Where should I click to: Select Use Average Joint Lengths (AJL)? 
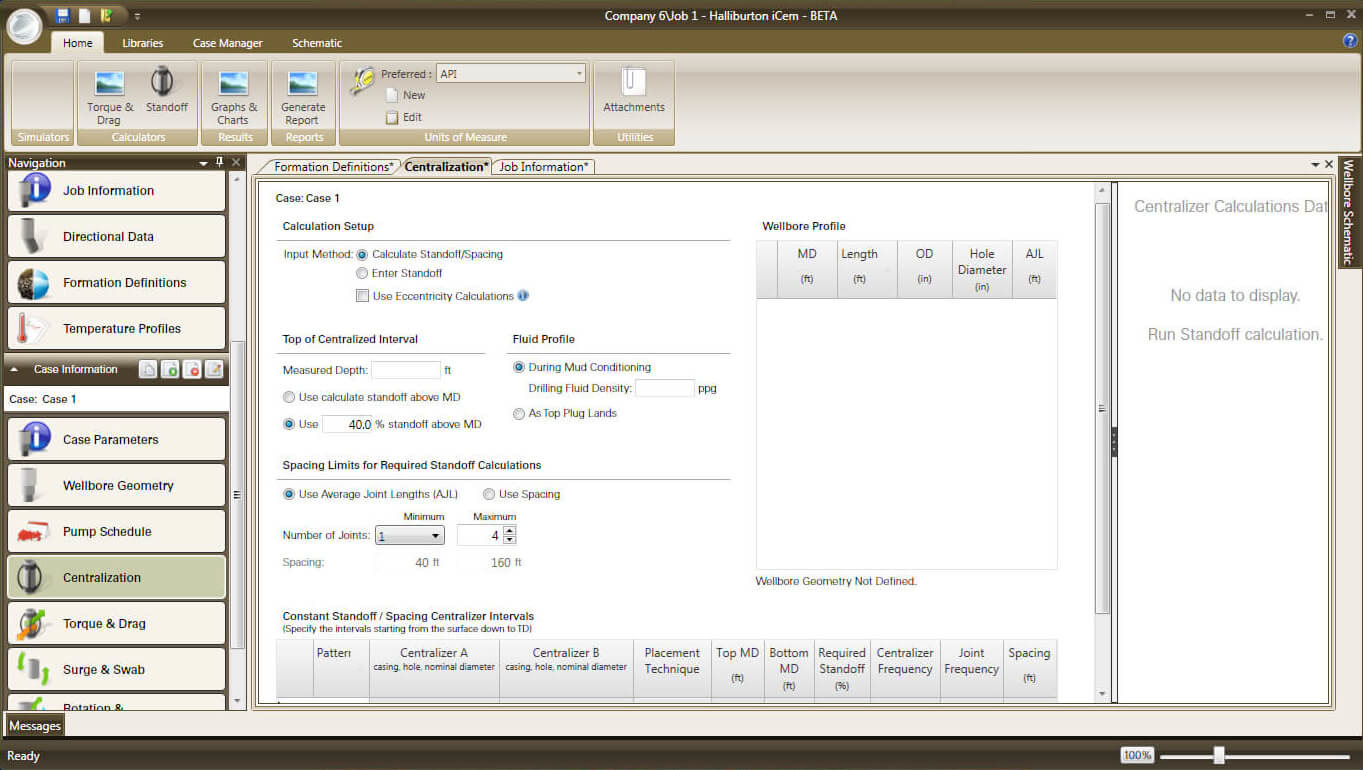pyautogui.click(x=289, y=494)
